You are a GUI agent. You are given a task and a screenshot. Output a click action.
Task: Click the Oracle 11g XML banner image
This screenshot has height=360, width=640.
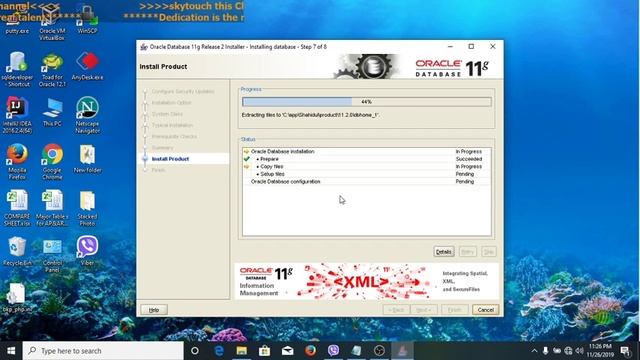tap(366, 281)
